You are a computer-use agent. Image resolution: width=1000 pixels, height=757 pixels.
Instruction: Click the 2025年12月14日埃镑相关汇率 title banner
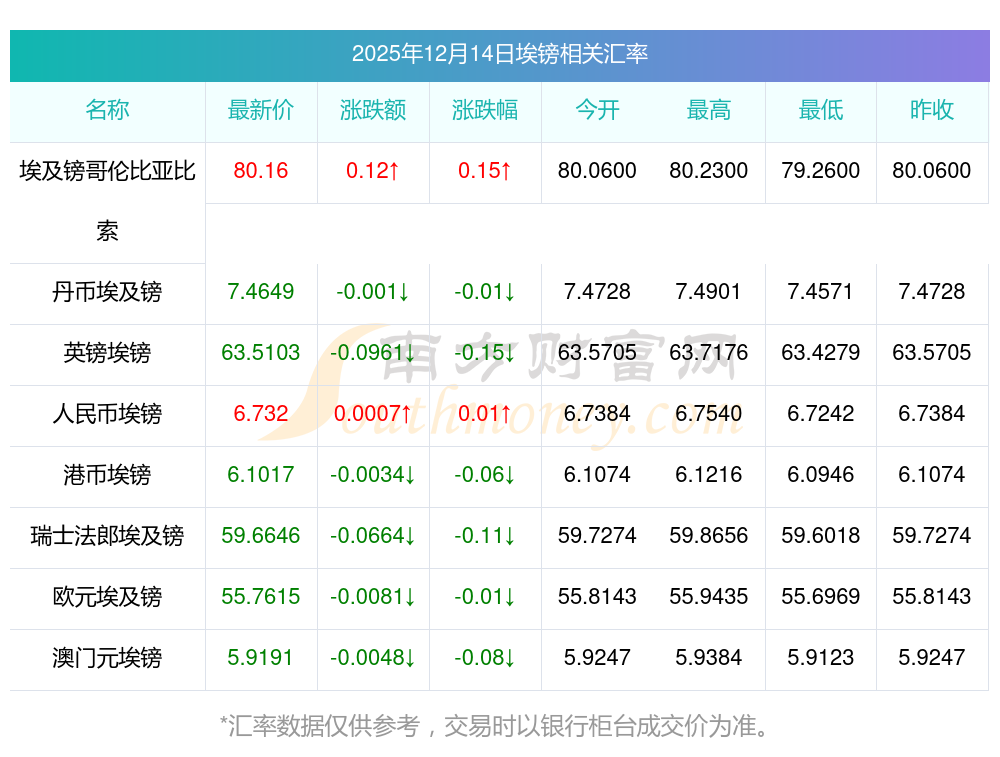click(499, 55)
